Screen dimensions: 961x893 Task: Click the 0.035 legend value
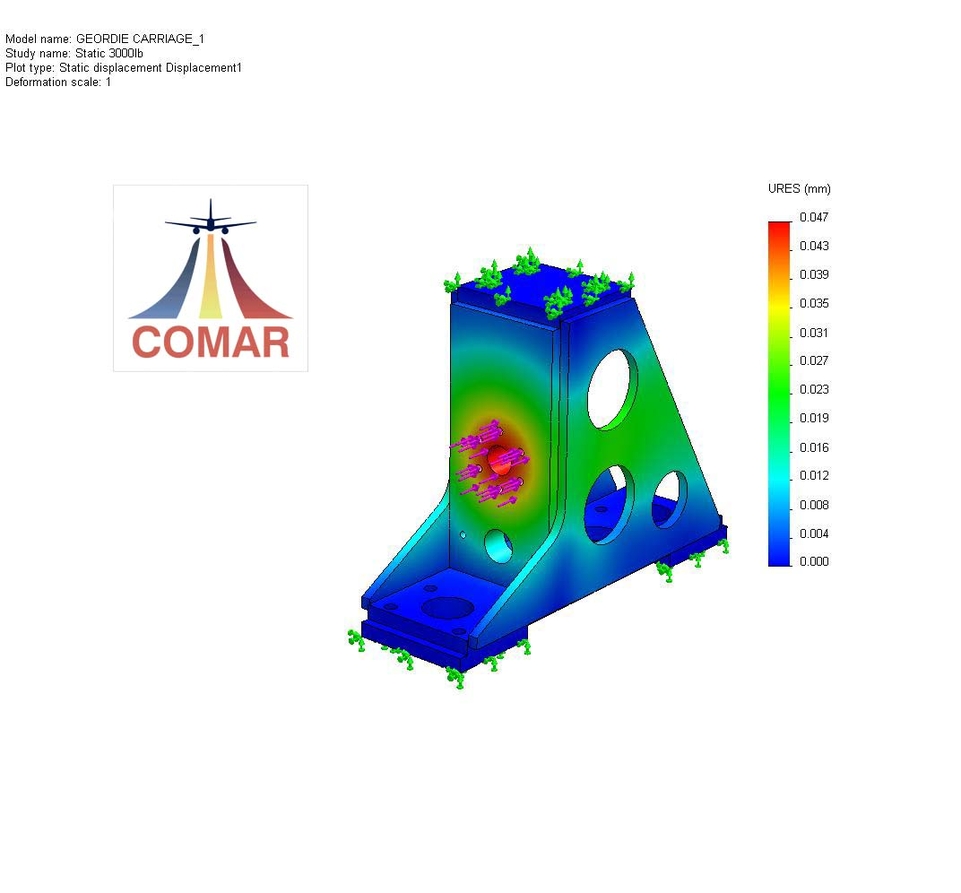814,303
